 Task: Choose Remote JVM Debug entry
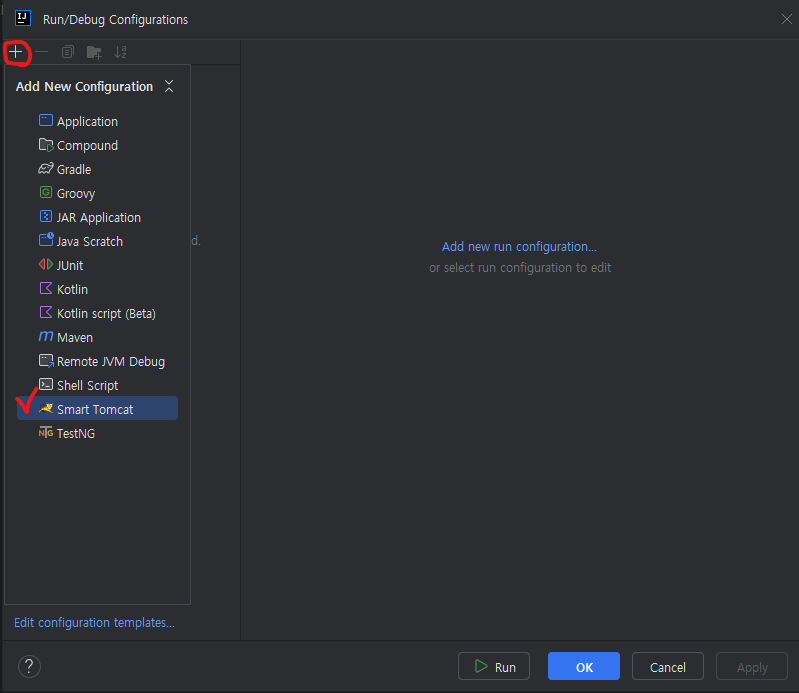(97, 361)
